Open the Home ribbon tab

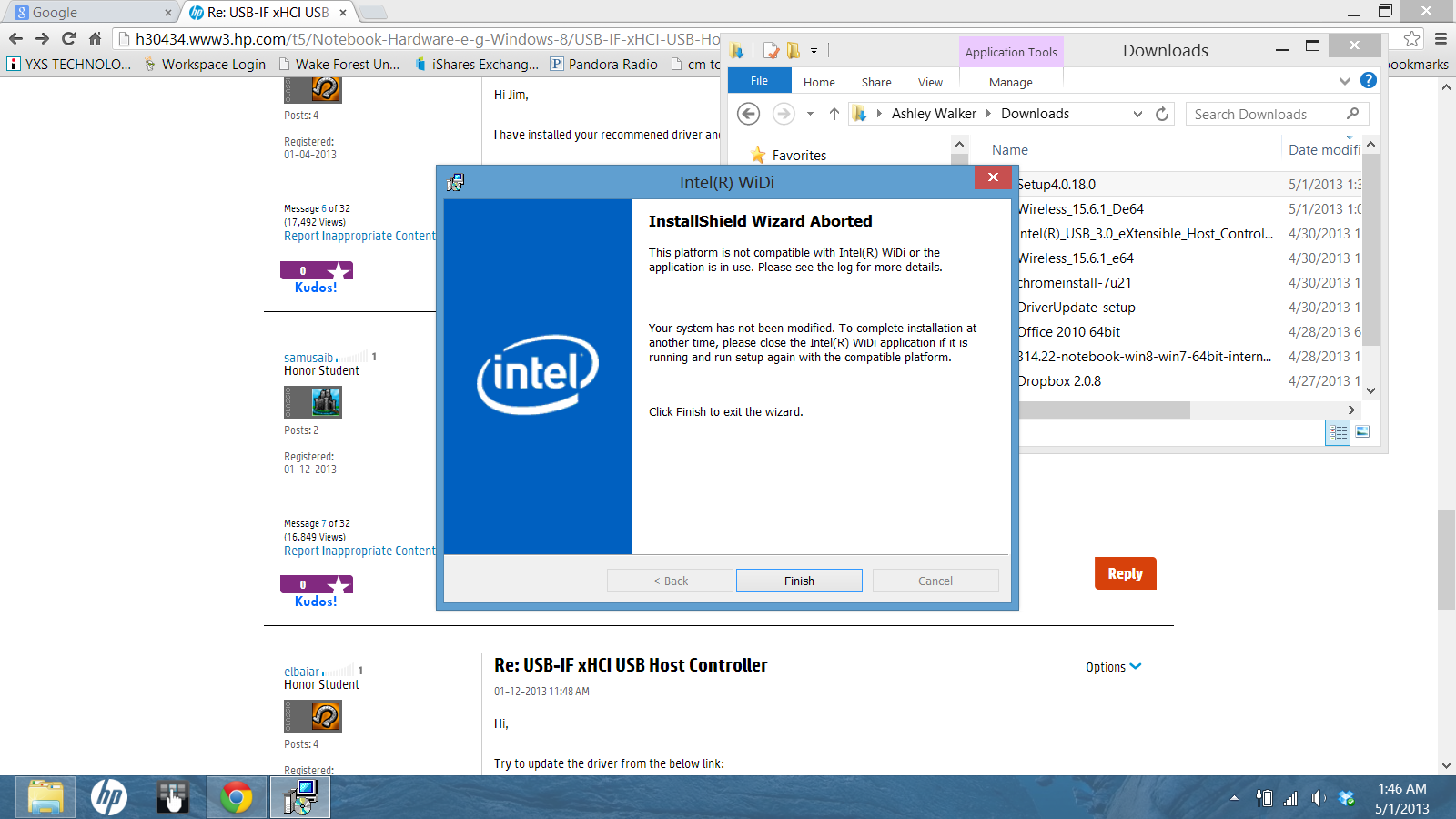click(x=819, y=82)
